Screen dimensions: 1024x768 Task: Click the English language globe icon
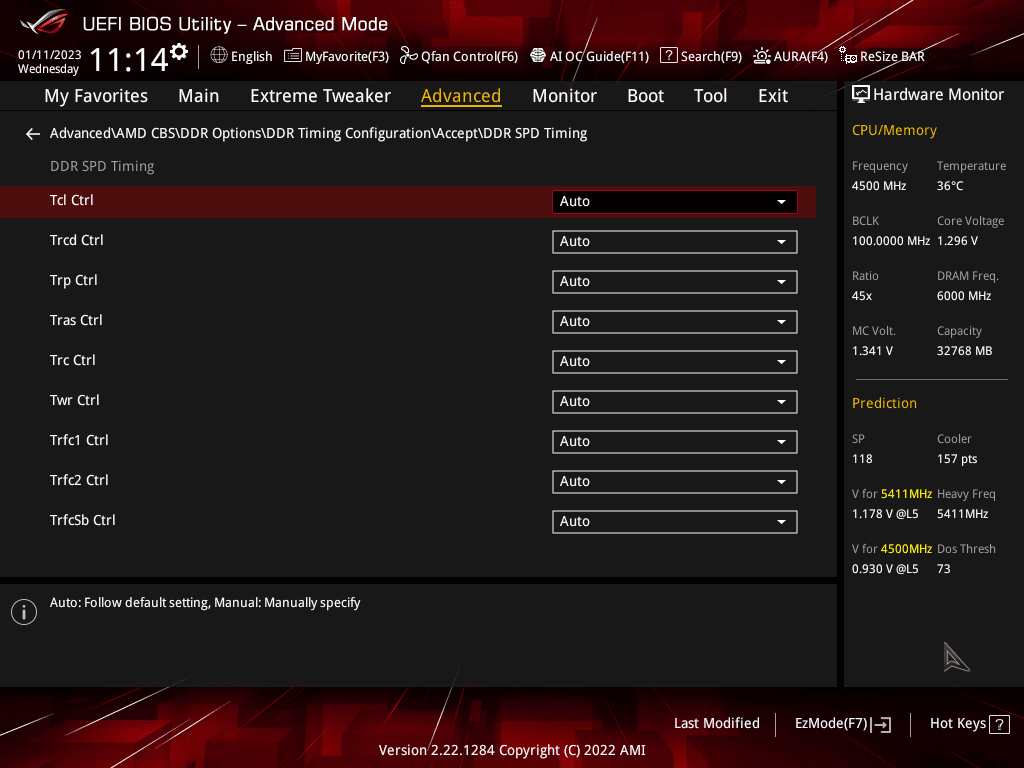pyautogui.click(x=219, y=56)
